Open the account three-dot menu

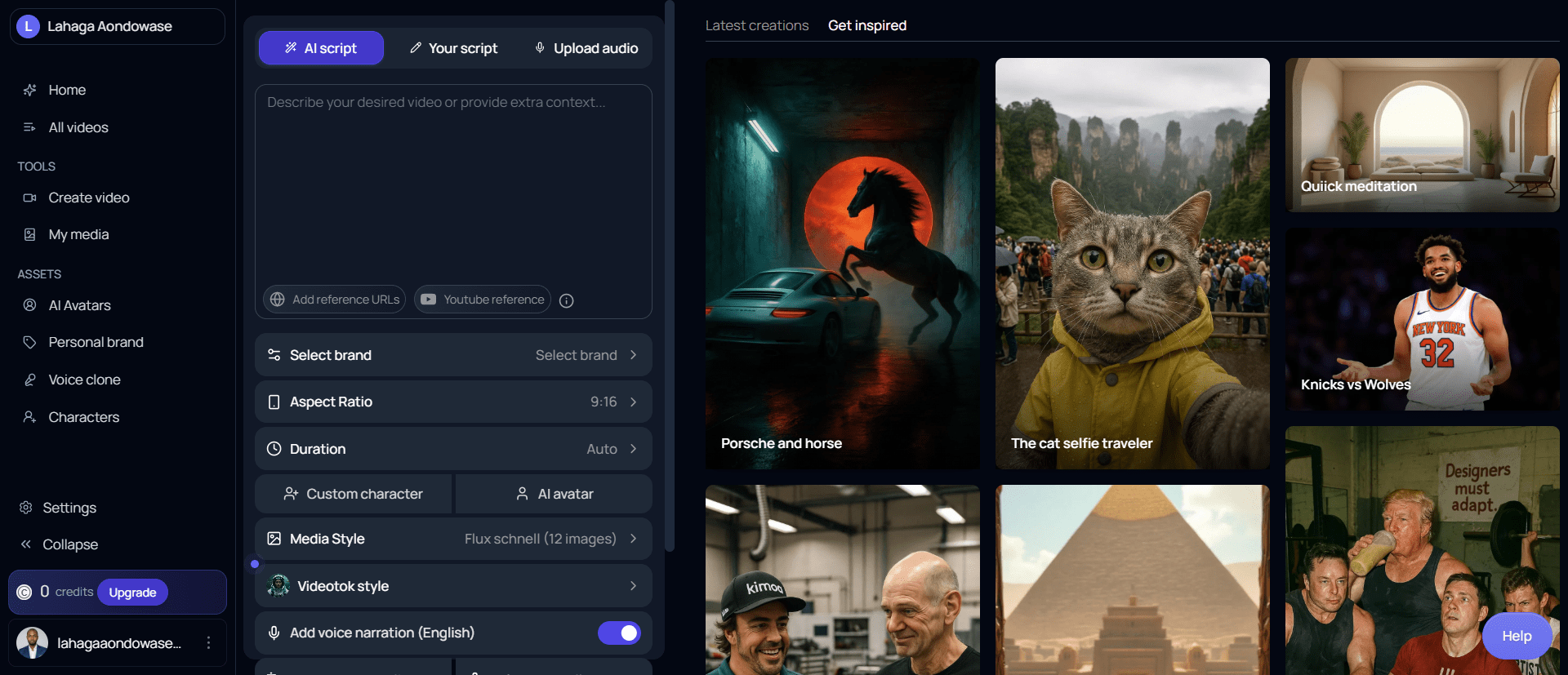click(x=208, y=643)
